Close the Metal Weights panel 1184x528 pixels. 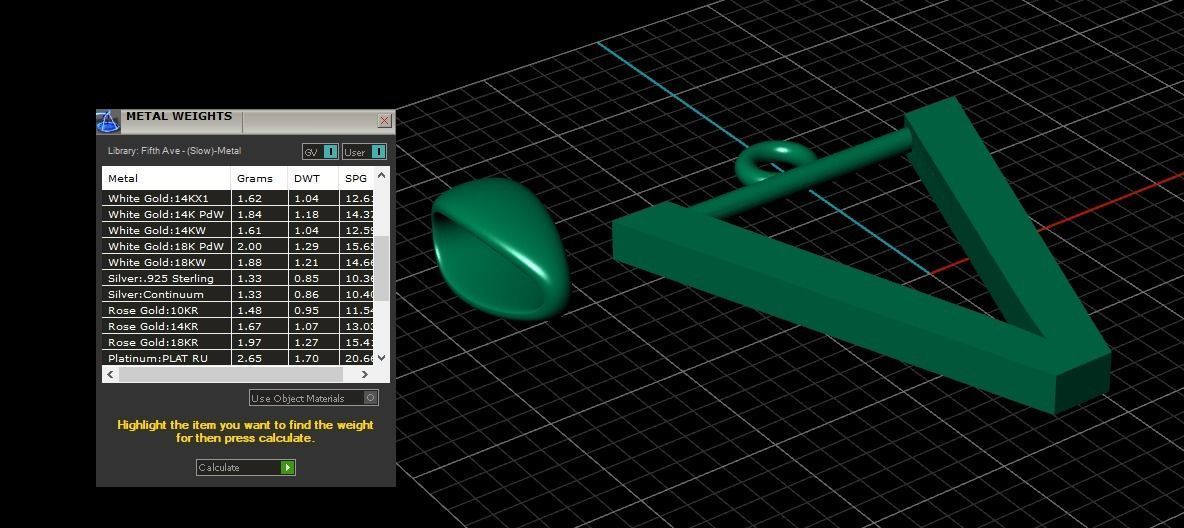pyautogui.click(x=384, y=120)
